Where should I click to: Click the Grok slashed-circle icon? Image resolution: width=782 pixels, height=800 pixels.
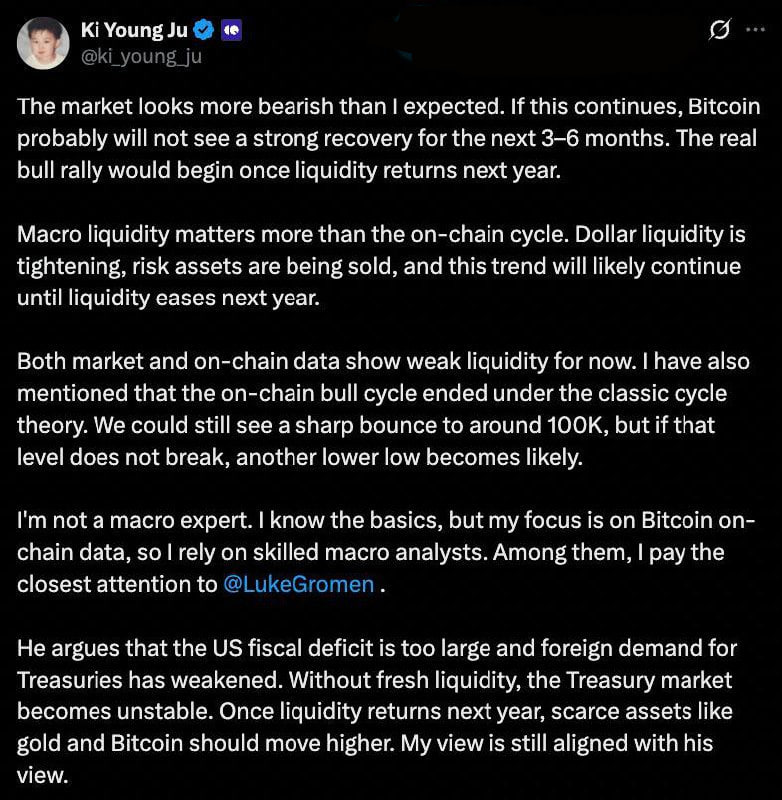pyautogui.click(x=718, y=31)
